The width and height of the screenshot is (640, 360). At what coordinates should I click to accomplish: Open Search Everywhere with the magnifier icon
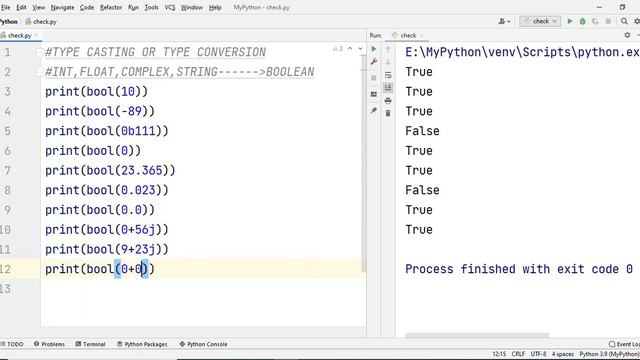624,21
